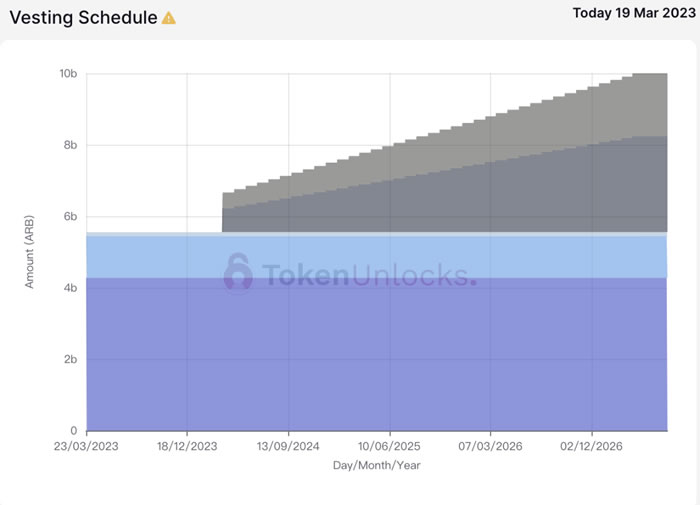Click the TokenUnlocks watermark text

[368, 274]
